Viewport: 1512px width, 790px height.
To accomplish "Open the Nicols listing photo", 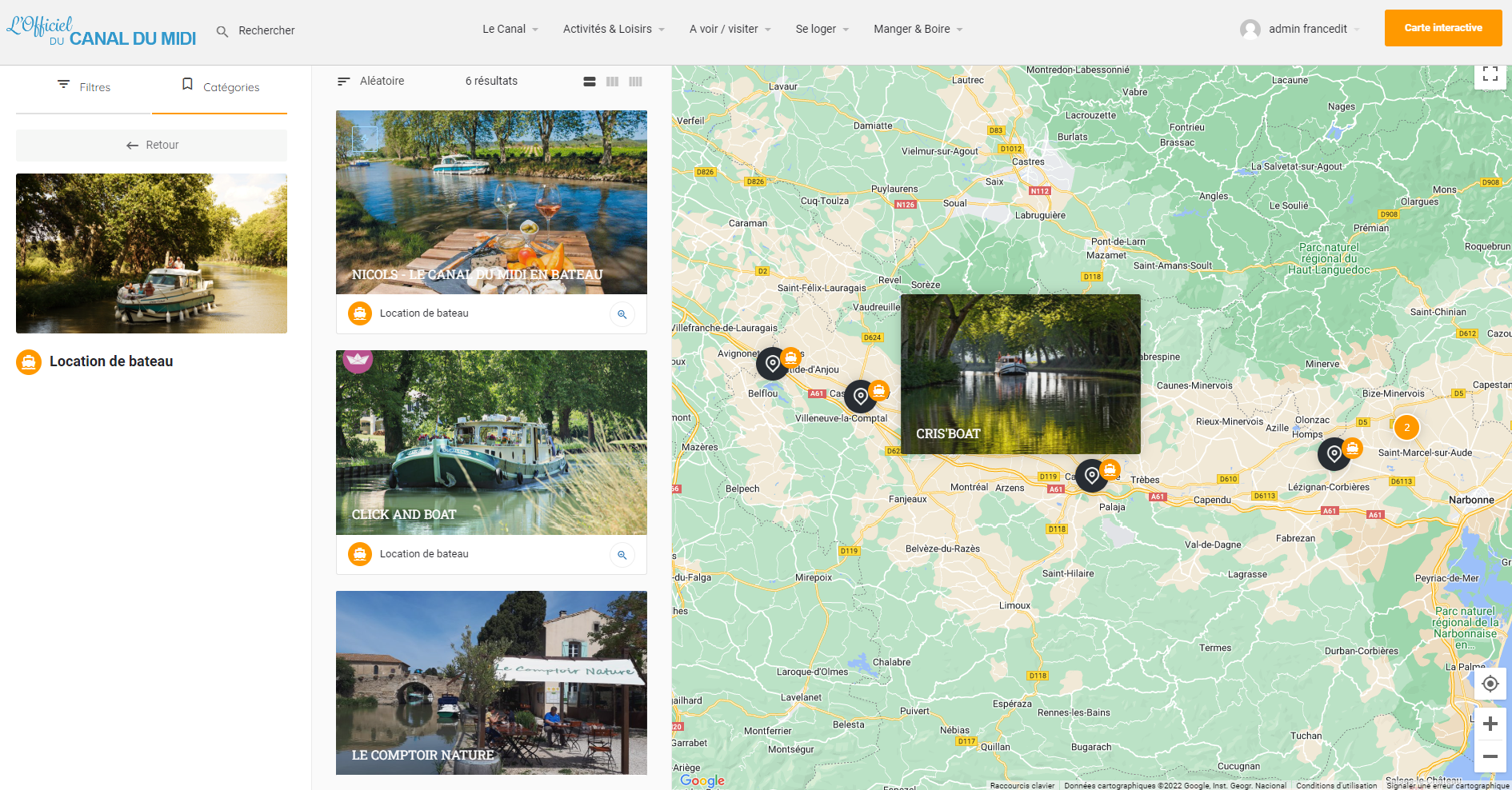I will point(491,202).
